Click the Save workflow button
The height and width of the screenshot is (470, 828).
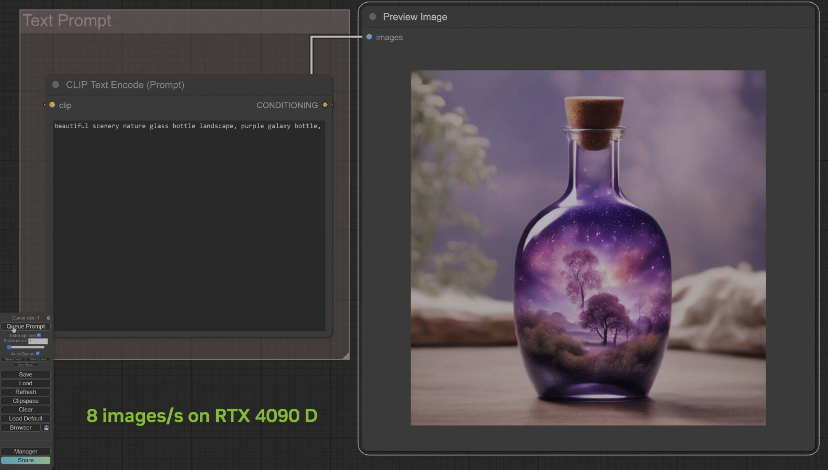(26, 374)
